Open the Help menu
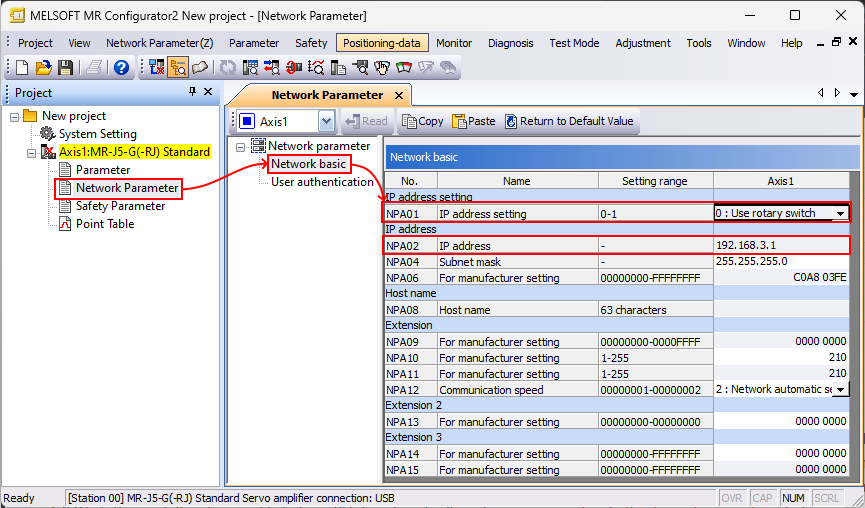The height and width of the screenshot is (508, 865). [x=792, y=43]
